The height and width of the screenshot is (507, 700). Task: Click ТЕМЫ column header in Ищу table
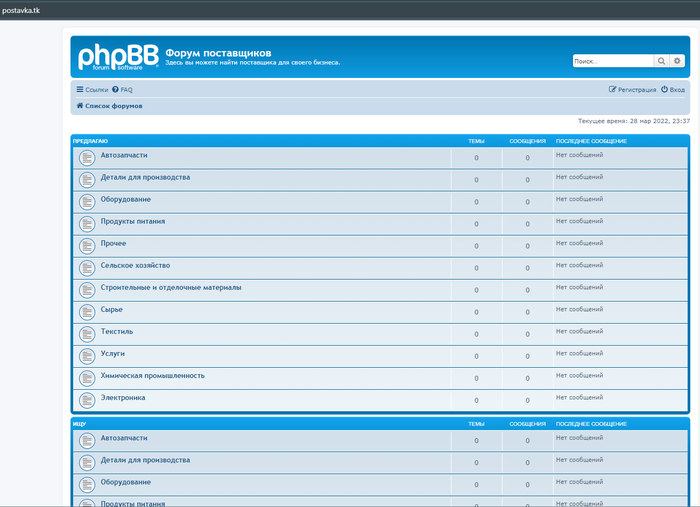(476, 424)
